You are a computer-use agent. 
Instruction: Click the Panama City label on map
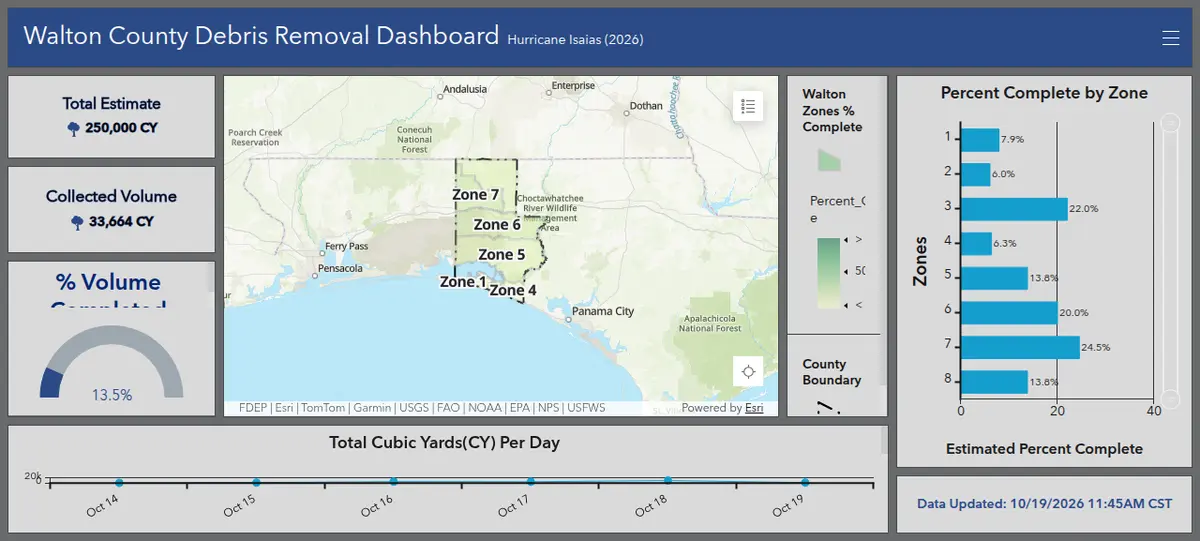tap(604, 311)
